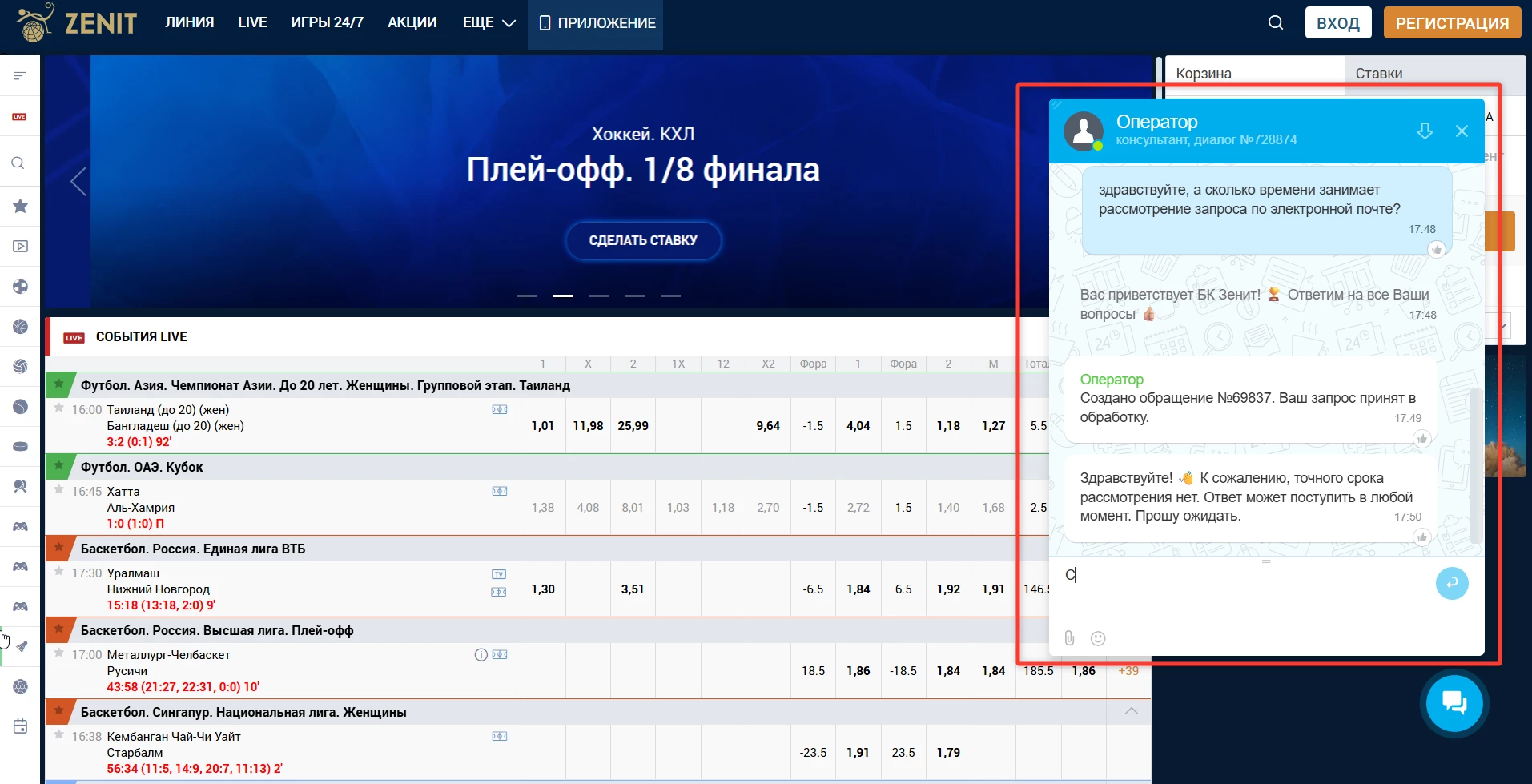Expand the ЕЩЕ dropdown menu
The height and width of the screenshot is (784, 1532).
(x=489, y=22)
